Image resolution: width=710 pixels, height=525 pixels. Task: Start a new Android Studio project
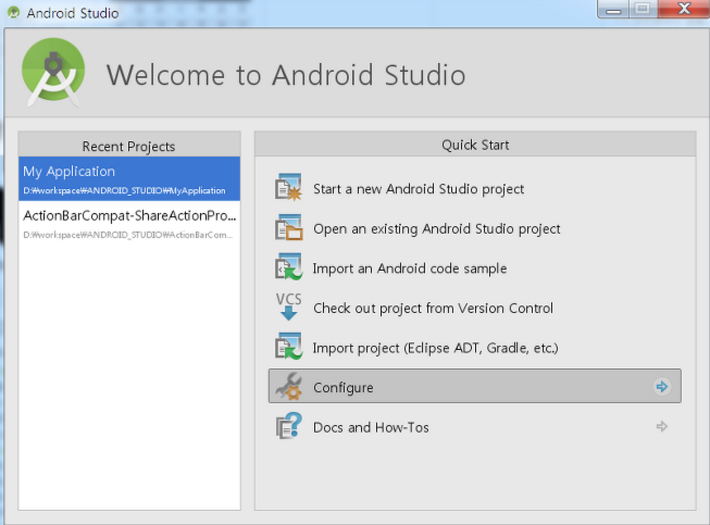[x=418, y=188]
